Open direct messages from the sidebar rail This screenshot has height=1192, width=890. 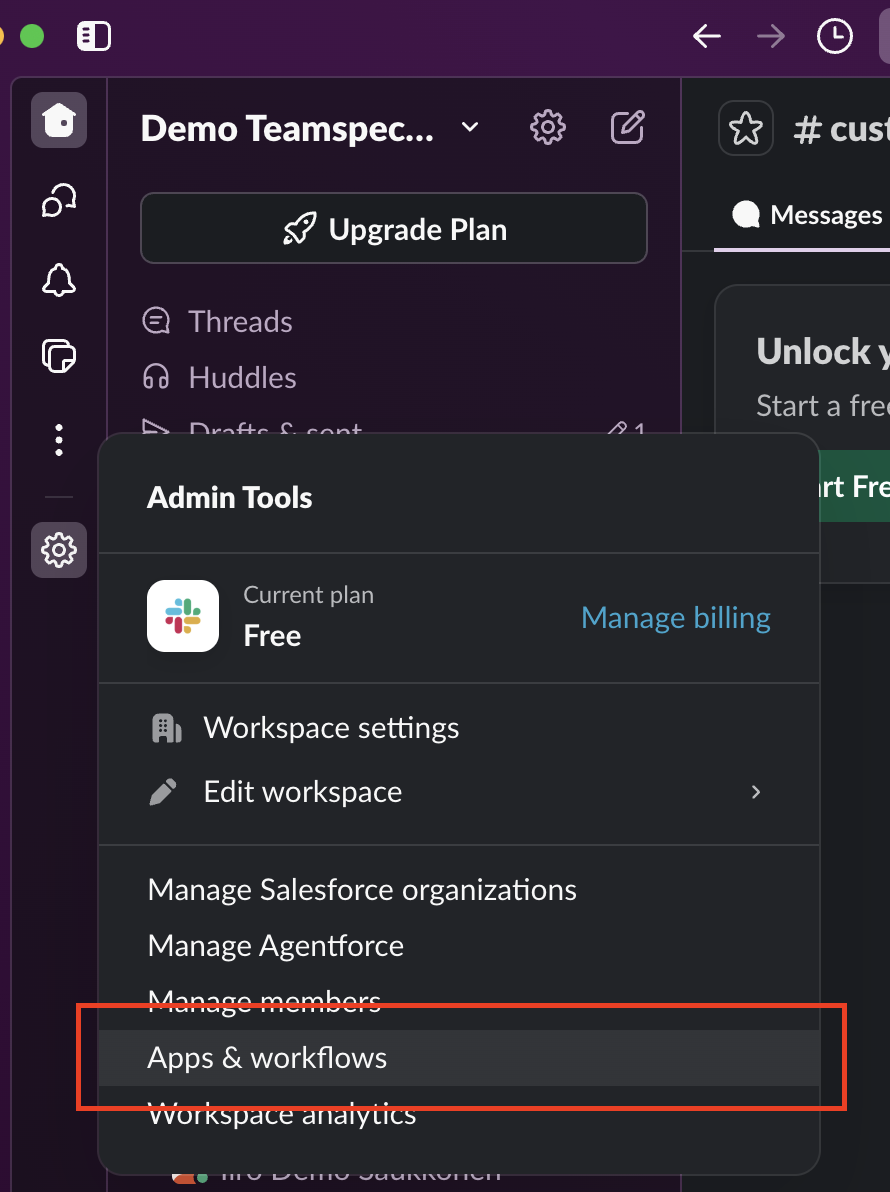point(58,200)
